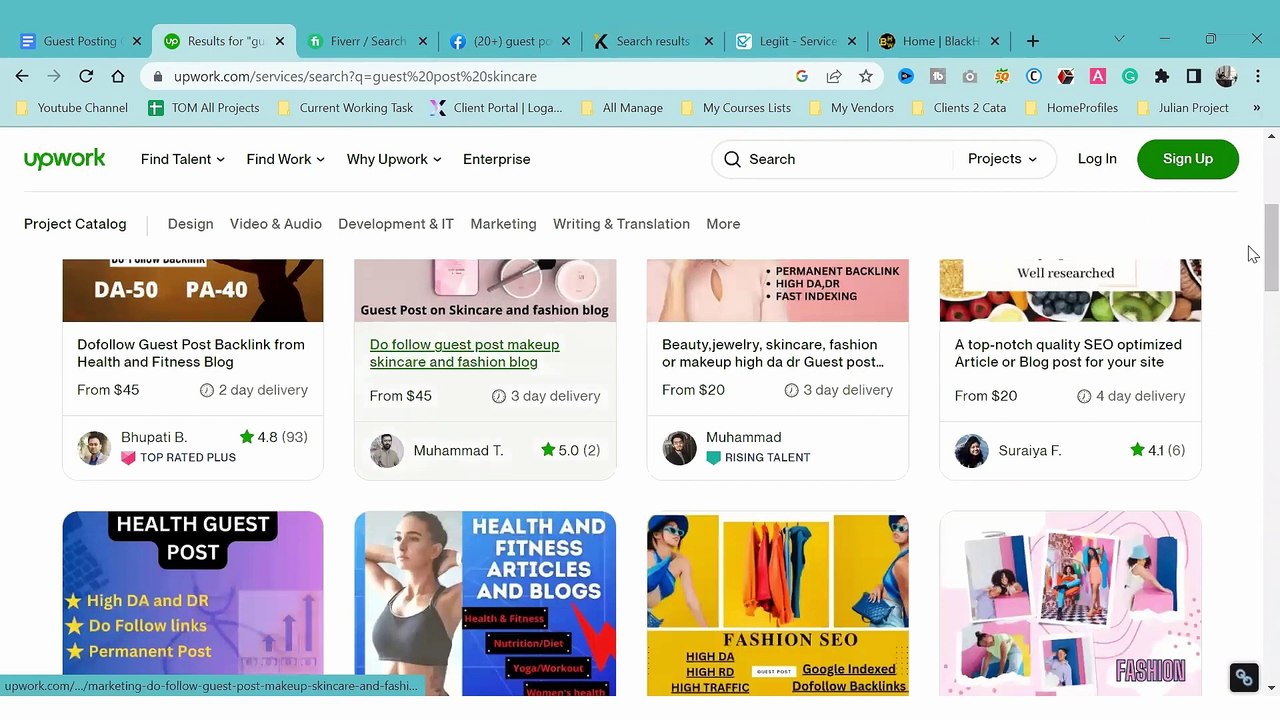Select the Marketing category
The height and width of the screenshot is (720, 1280).
tap(503, 224)
